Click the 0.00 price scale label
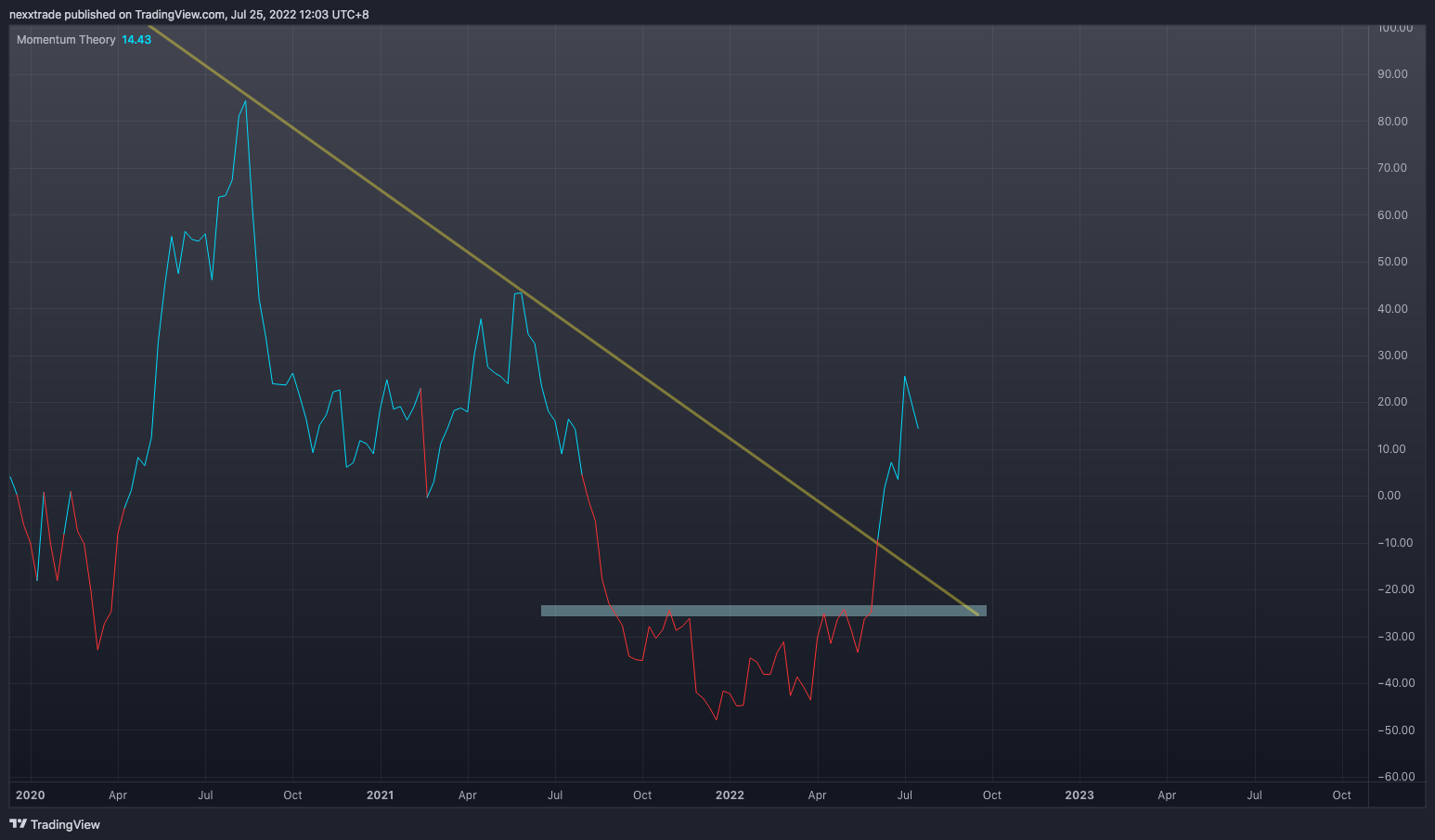This screenshot has width=1435, height=840. (1390, 496)
